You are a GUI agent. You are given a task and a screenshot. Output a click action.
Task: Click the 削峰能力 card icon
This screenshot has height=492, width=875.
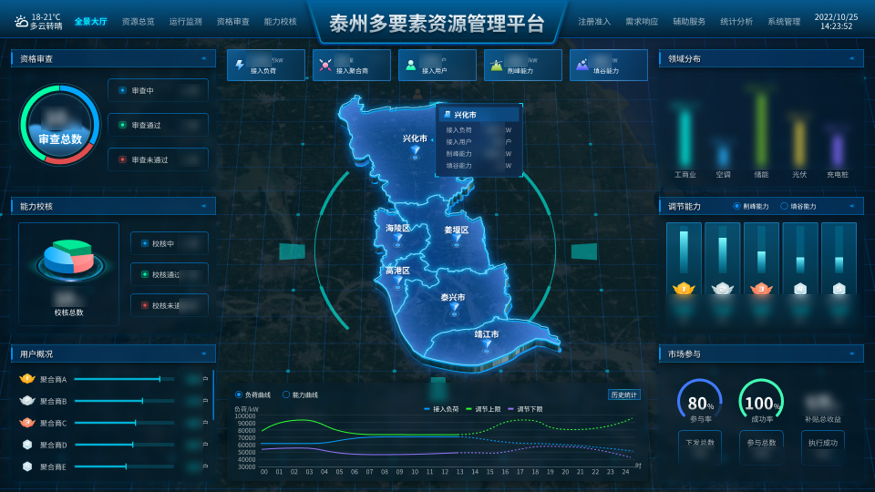497,66
